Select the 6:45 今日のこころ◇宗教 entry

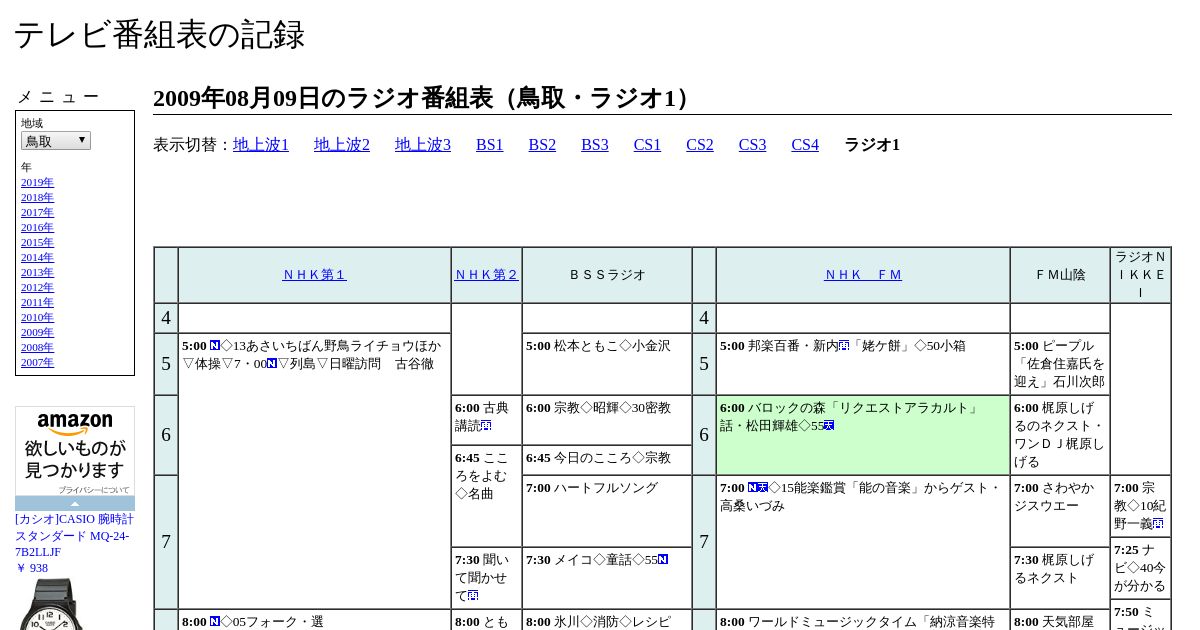(607, 458)
